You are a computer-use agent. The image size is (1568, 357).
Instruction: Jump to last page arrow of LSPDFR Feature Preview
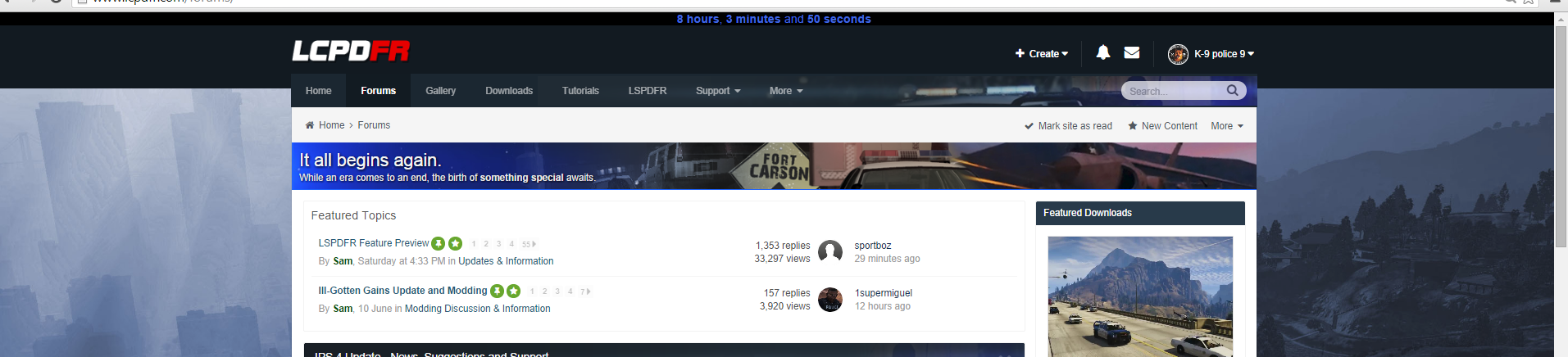534,244
